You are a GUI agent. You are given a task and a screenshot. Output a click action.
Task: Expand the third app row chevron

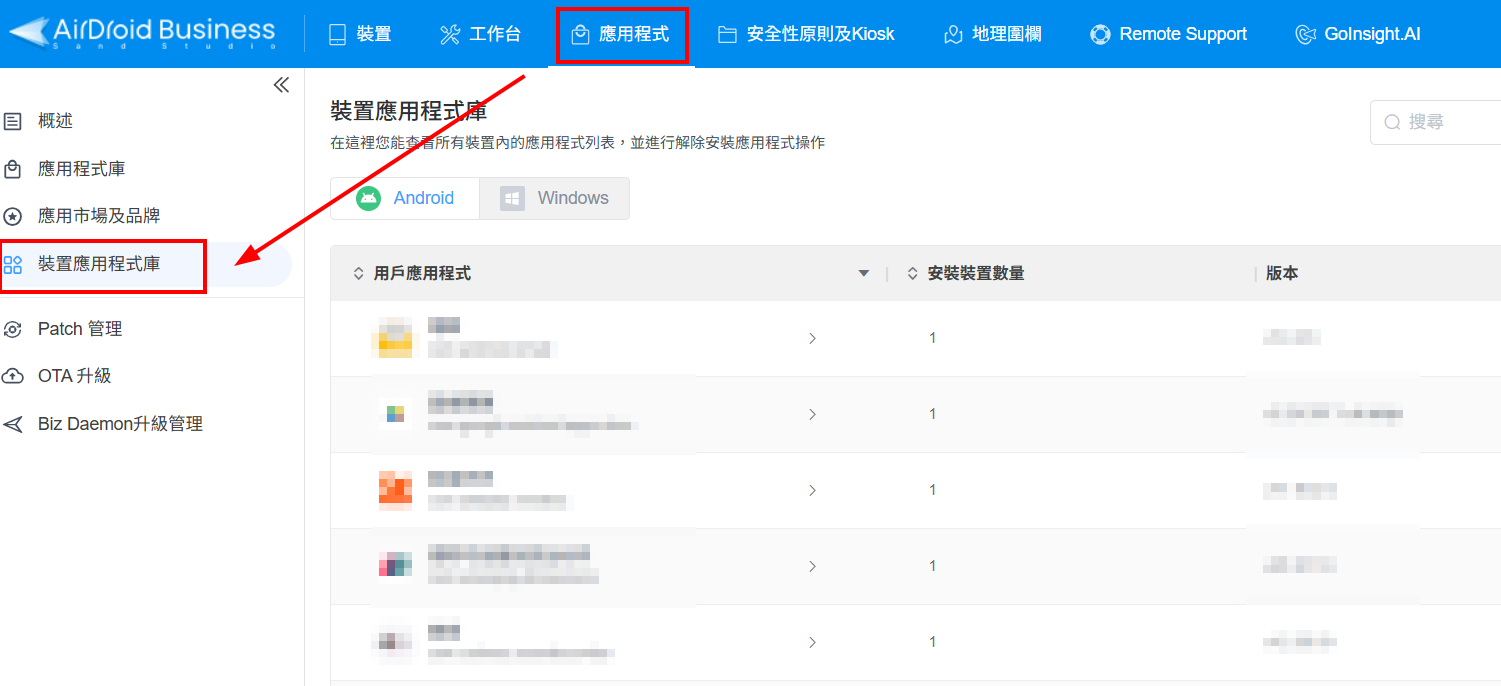click(x=812, y=490)
